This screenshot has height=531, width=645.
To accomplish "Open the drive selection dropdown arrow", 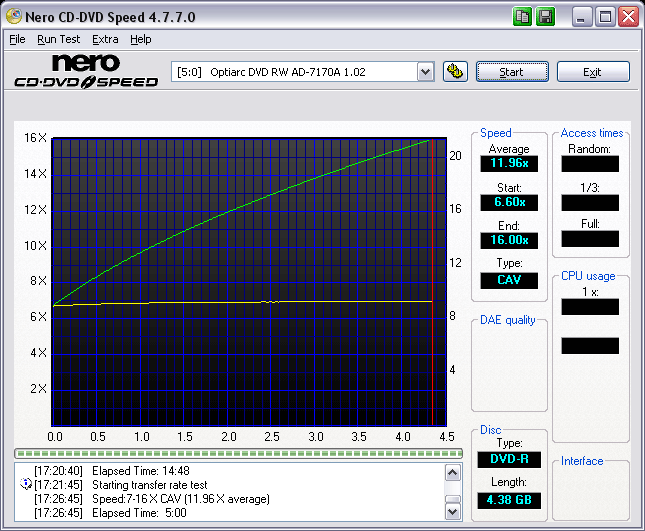I will point(425,72).
